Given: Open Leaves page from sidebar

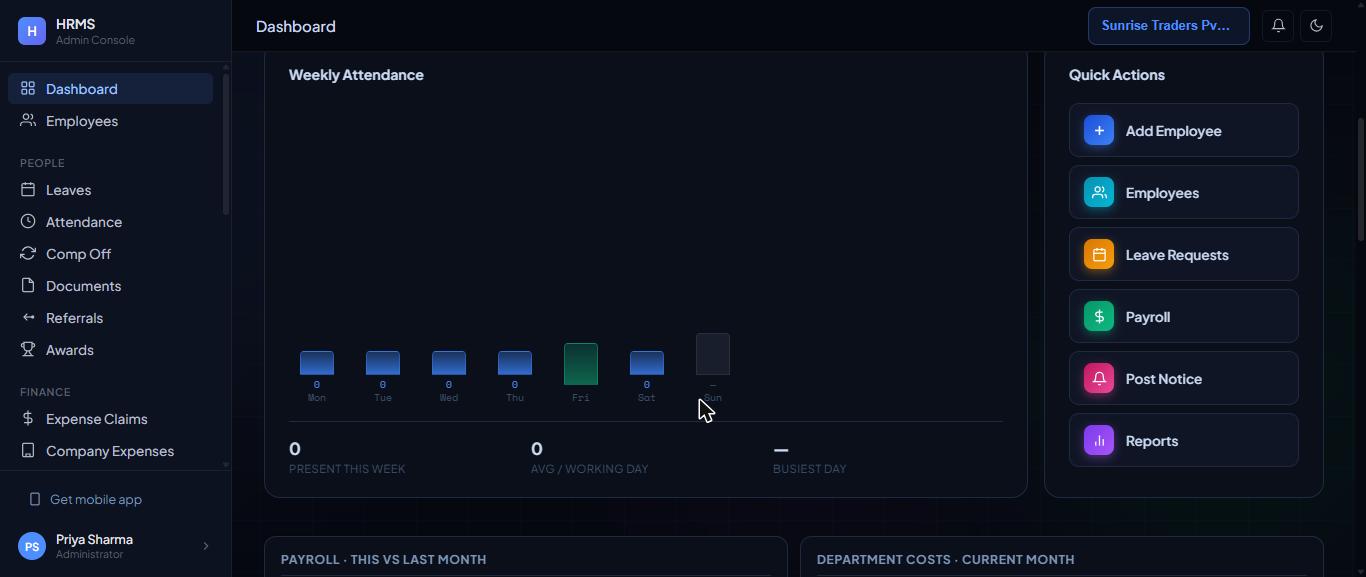Looking at the screenshot, I should (110, 190).
